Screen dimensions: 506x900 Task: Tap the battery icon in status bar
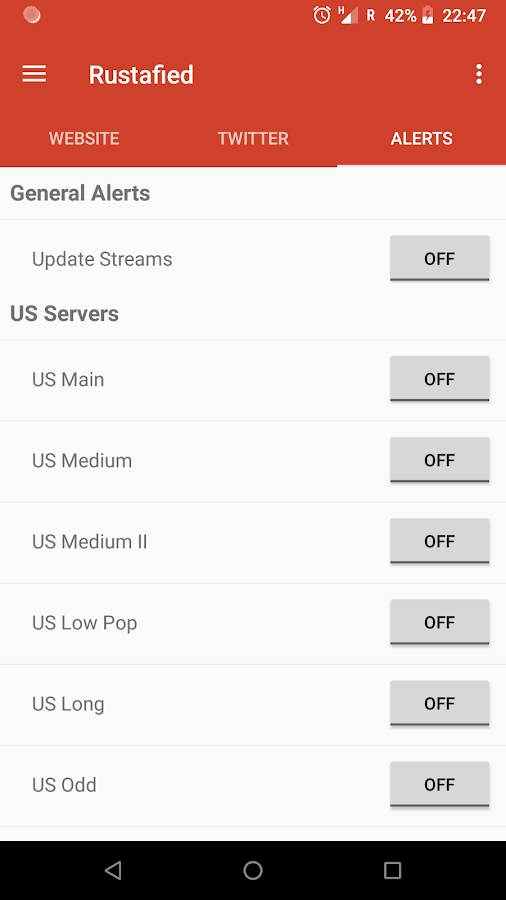(427, 15)
